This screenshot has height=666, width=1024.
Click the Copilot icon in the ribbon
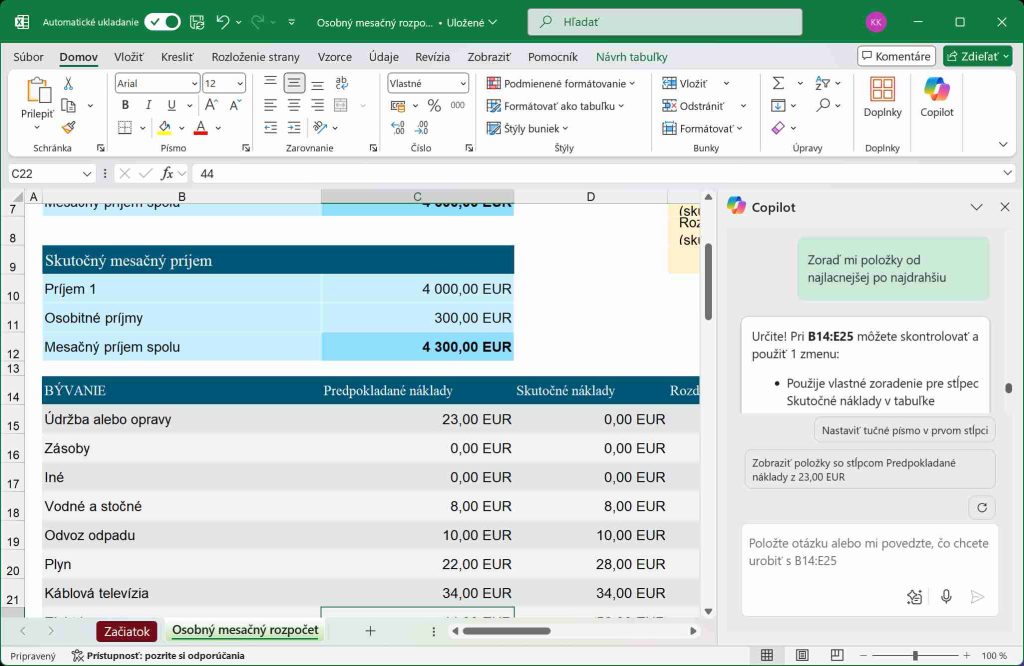(936, 97)
